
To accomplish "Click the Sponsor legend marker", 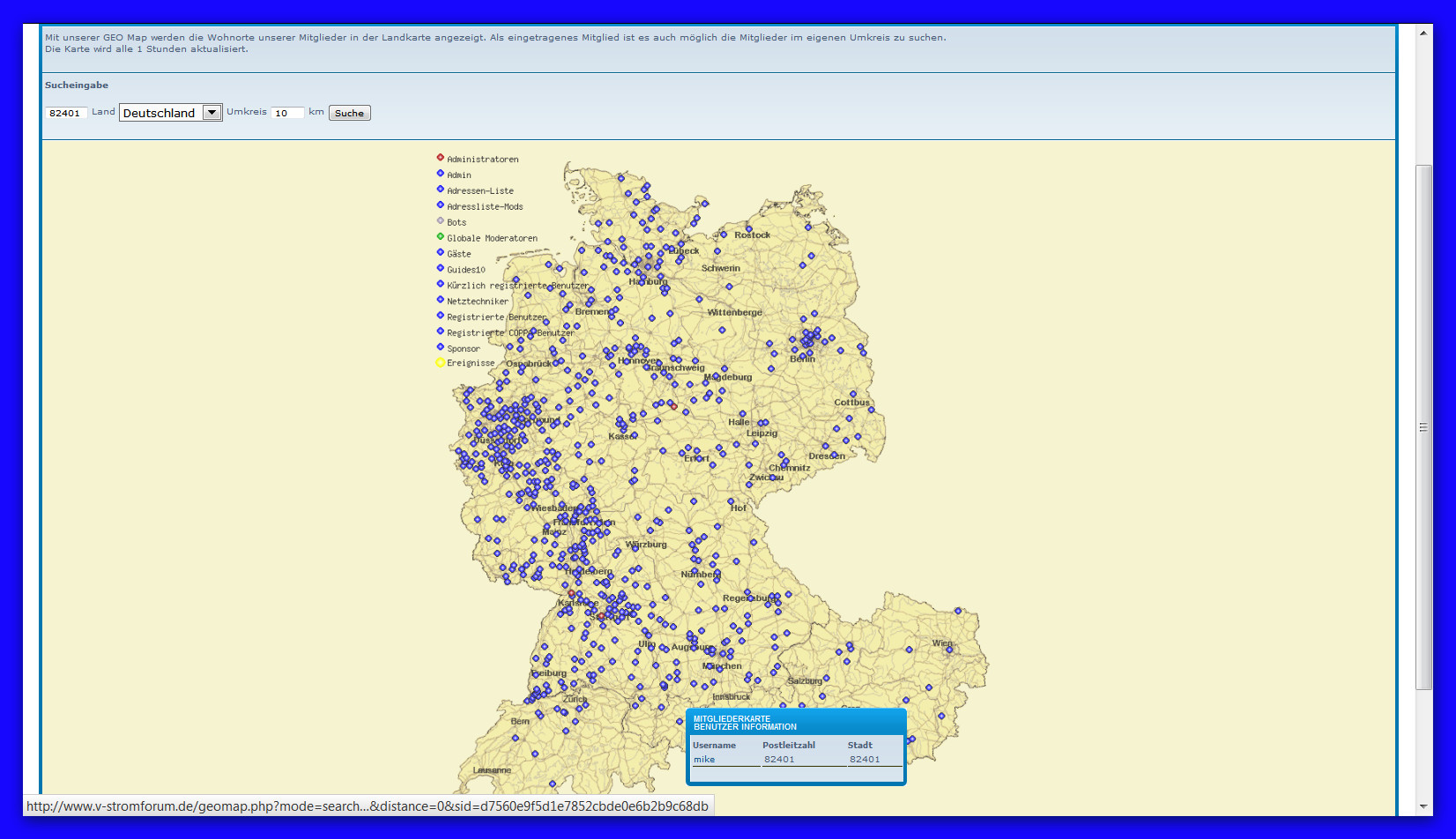I will [x=441, y=347].
